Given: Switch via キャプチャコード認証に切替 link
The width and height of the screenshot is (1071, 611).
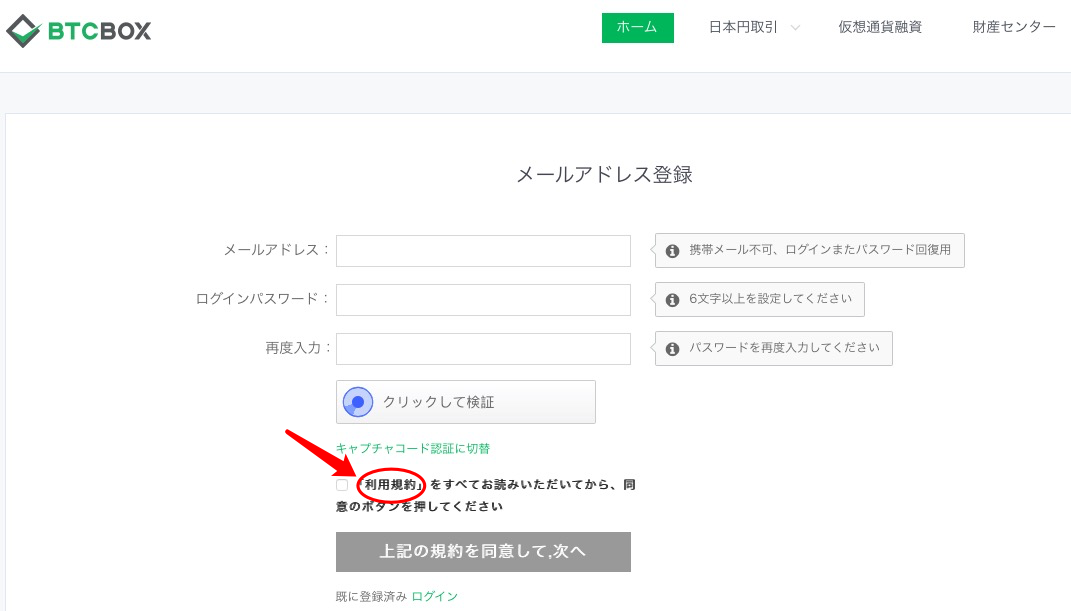Looking at the screenshot, I should (x=413, y=449).
